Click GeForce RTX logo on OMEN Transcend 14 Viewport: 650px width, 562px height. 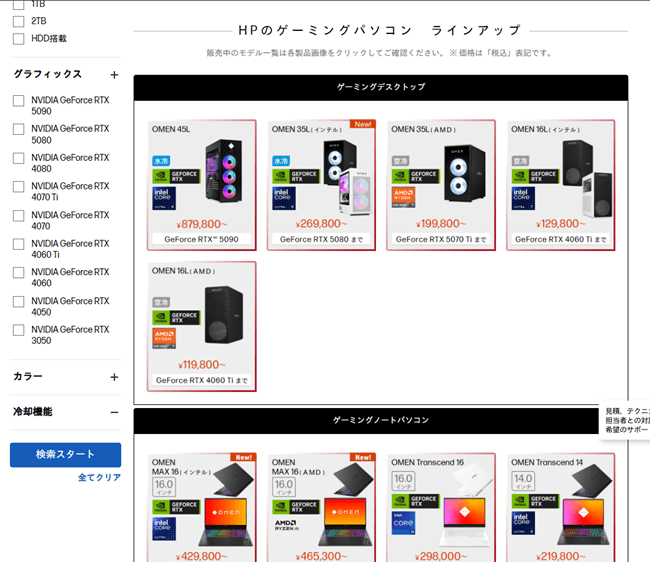pyautogui.click(x=536, y=501)
